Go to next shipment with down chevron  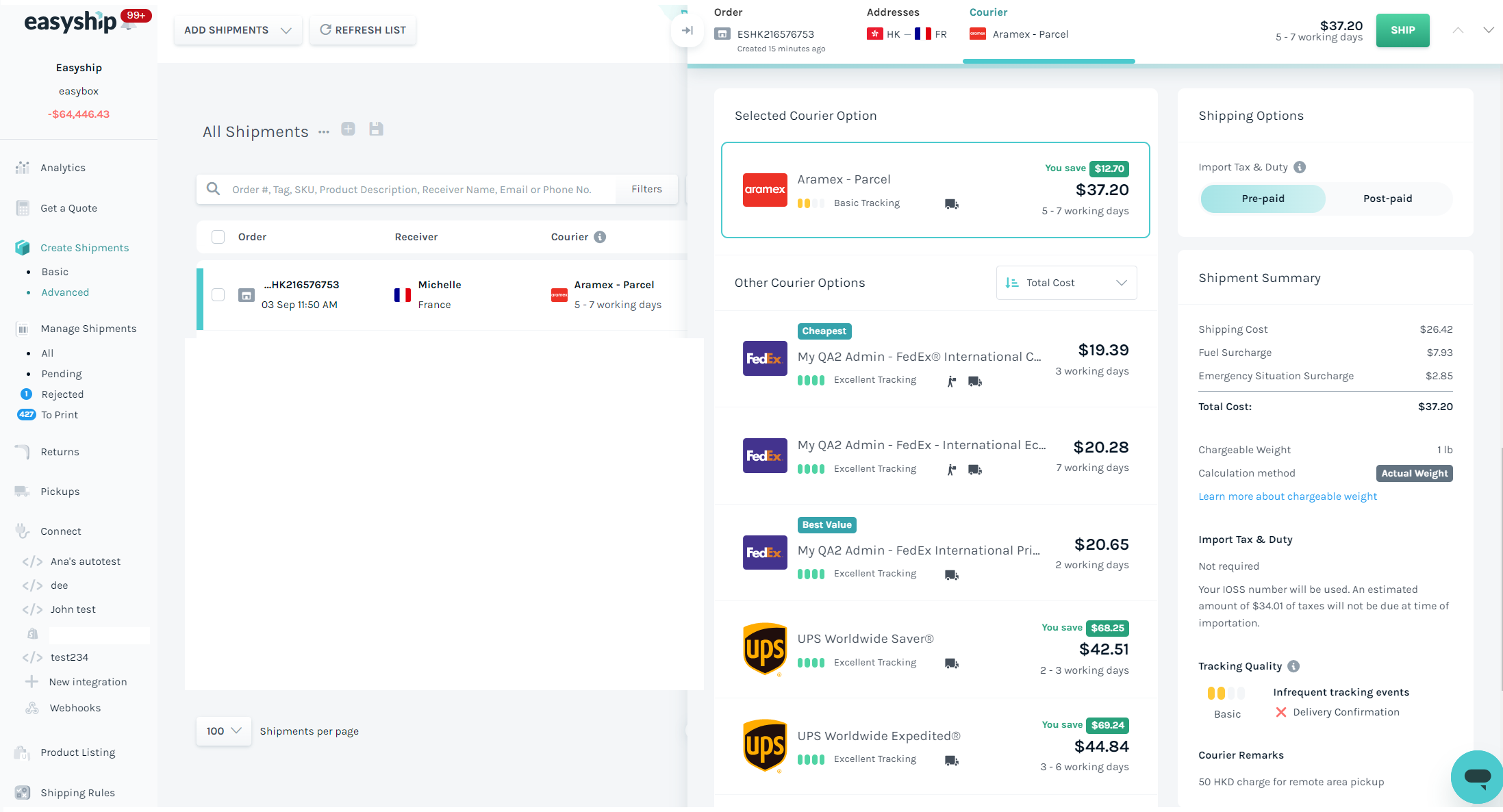[1488, 30]
